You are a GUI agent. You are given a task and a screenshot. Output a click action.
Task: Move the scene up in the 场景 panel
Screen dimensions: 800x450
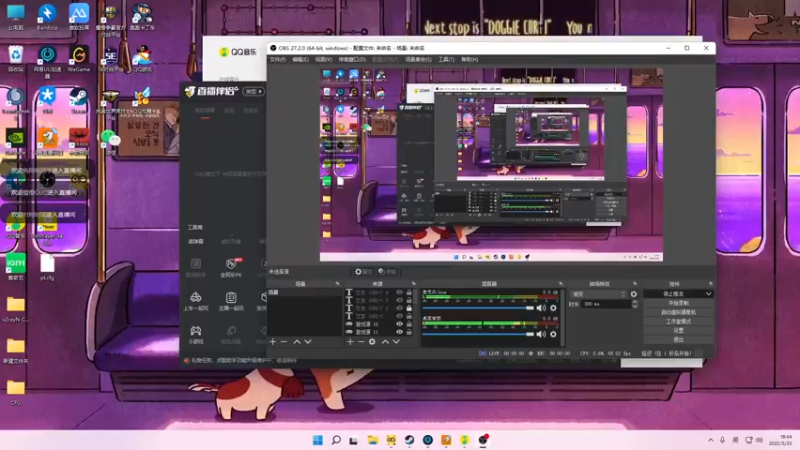click(296, 341)
